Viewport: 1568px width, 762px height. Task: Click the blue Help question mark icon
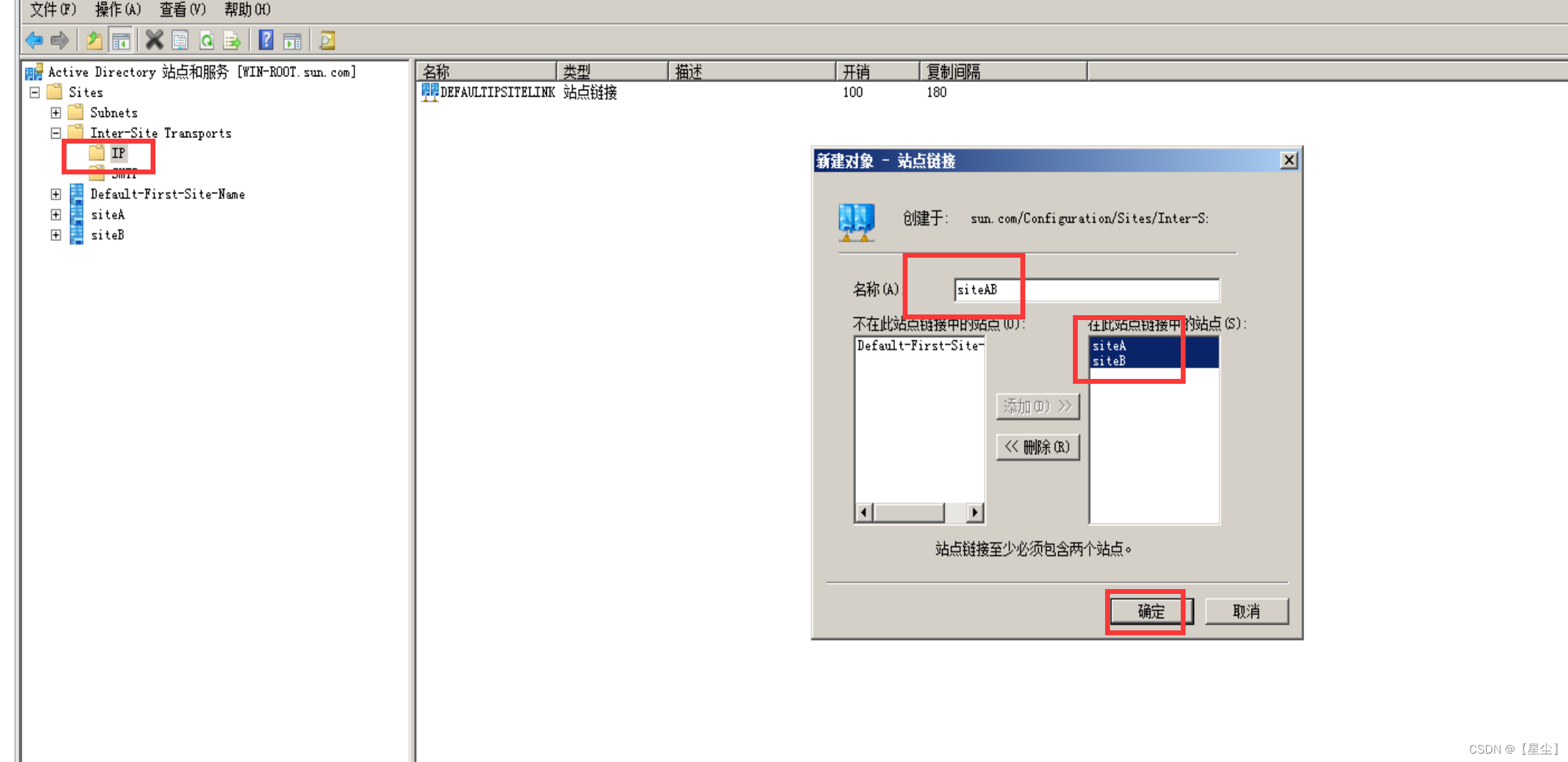[x=266, y=41]
